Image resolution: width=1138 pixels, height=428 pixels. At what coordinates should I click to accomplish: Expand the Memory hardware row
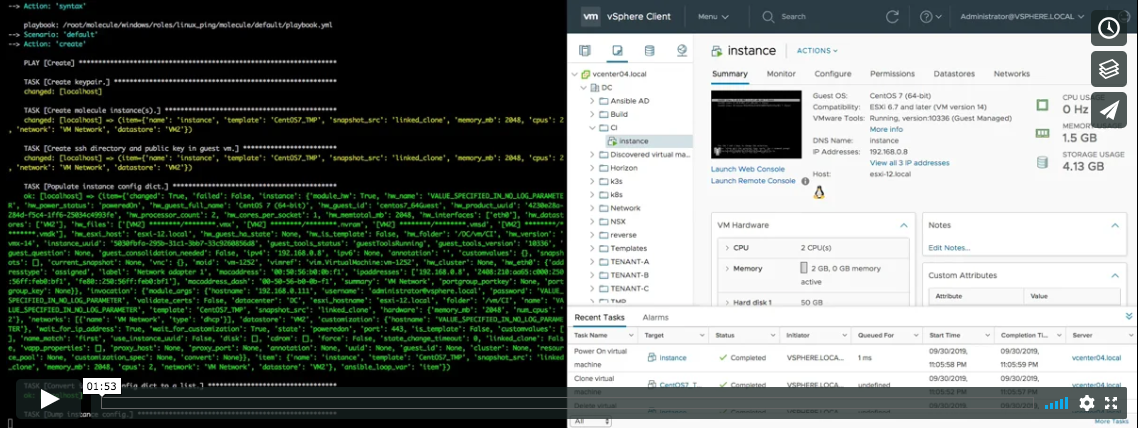point(728,268)
